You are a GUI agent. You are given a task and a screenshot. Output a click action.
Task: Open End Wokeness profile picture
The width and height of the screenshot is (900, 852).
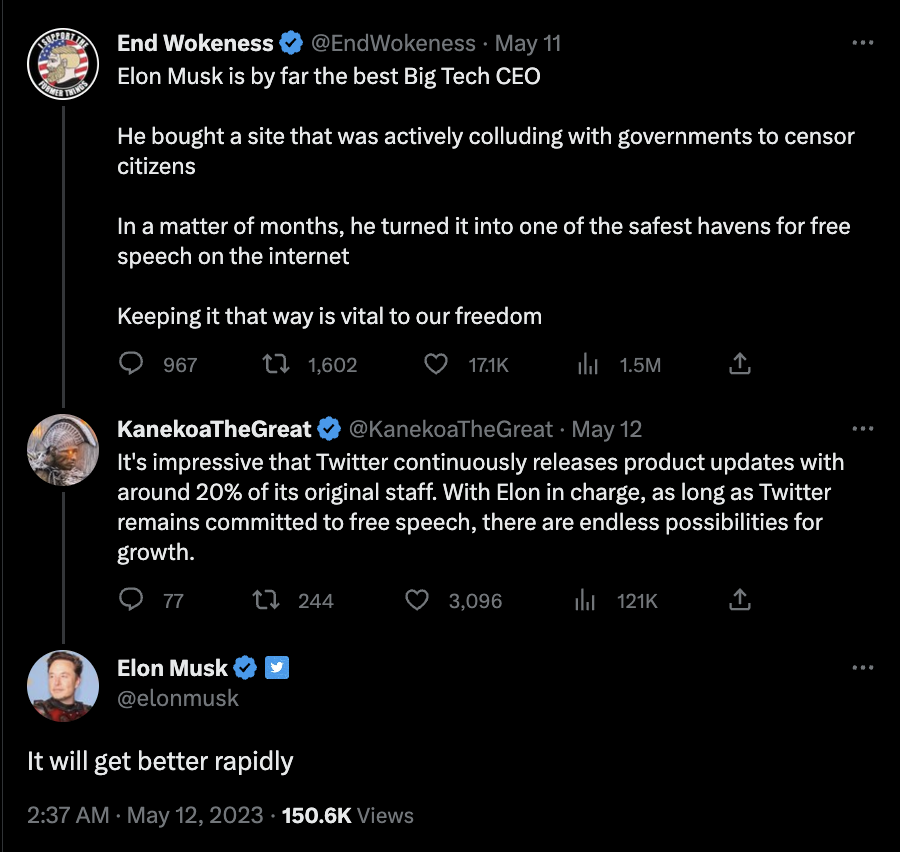(x=63, y=63)
